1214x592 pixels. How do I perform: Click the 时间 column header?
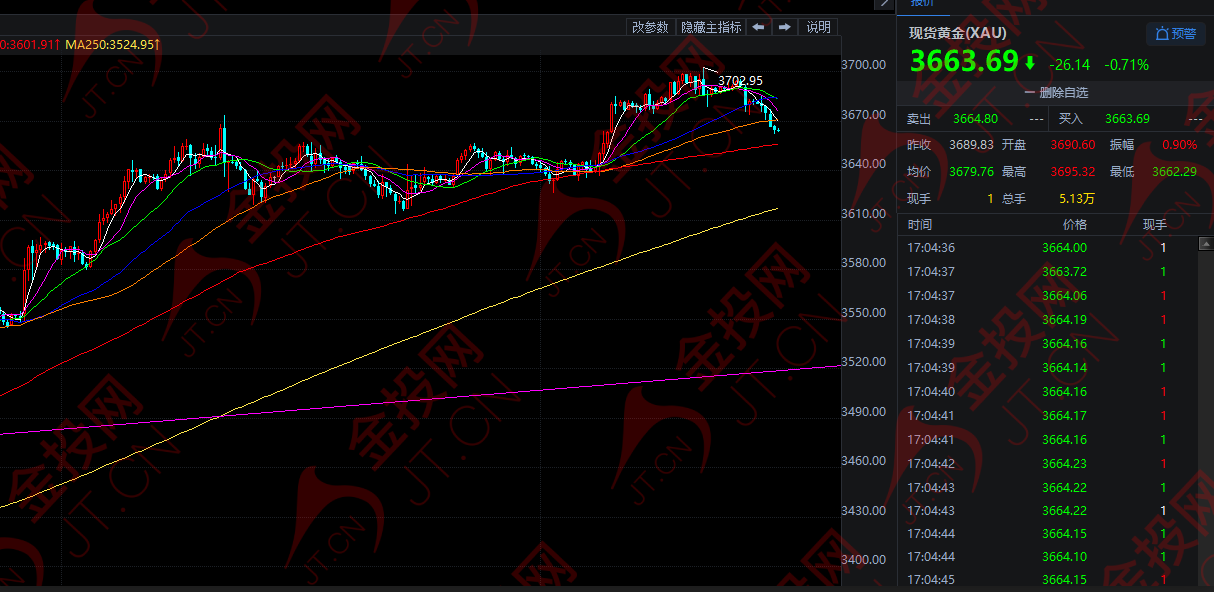click(920, 225)
